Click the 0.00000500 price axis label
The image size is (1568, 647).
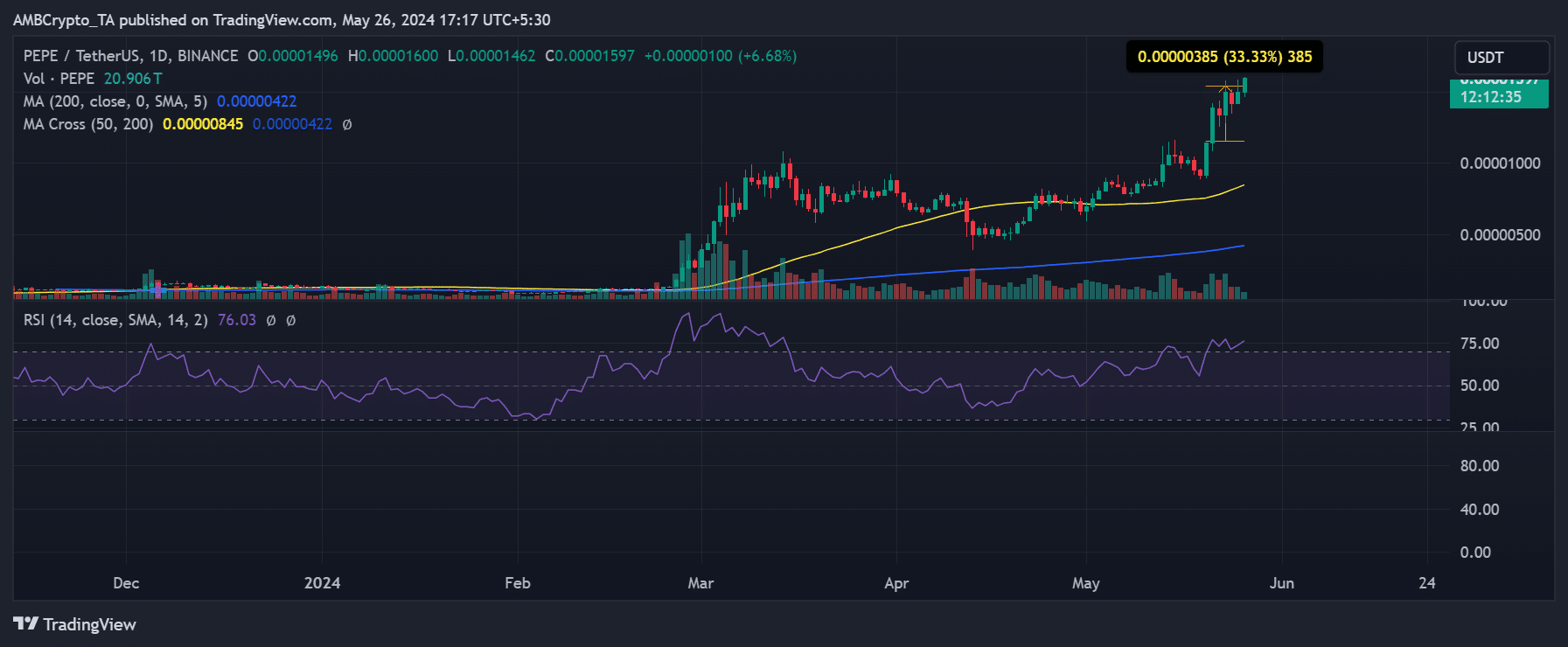pyautogui.click(x=1500, y=235)
